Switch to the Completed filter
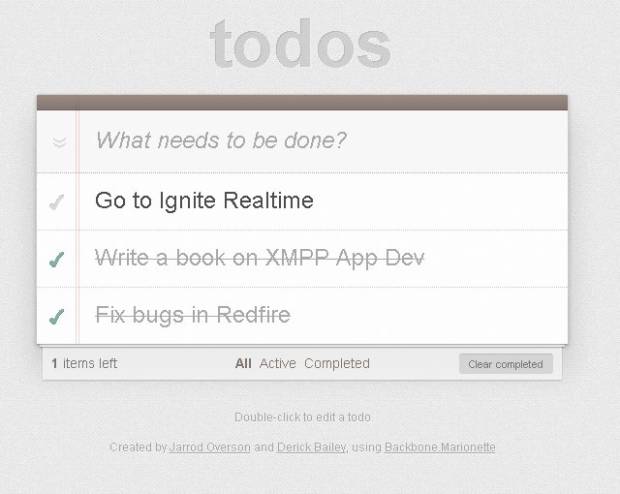 pyautogui.click(x=337, y=363)
